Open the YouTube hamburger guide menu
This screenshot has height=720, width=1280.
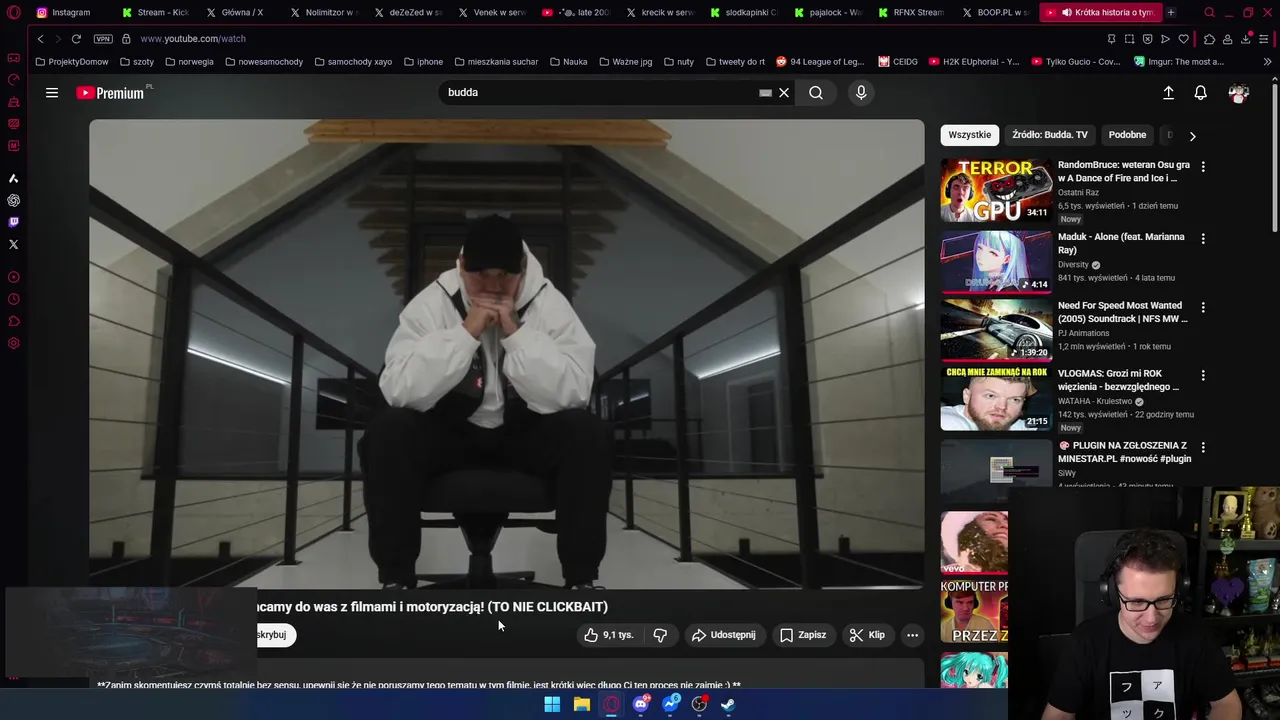52,93
